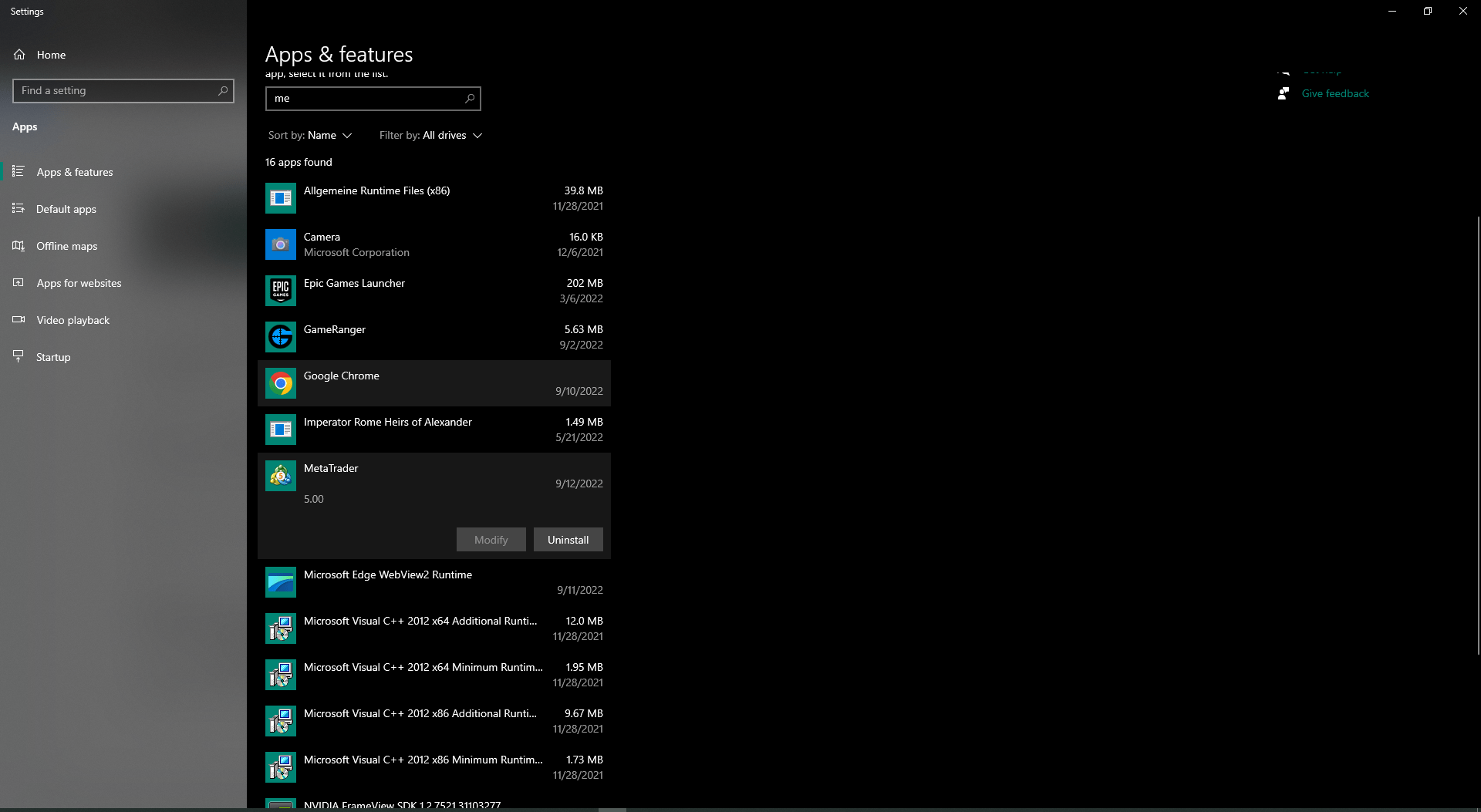Image resolution: width=1481 pixels, height=812 pixels.
Task: Click the Offline maps sidebar icon
Action: coord(19,246)
